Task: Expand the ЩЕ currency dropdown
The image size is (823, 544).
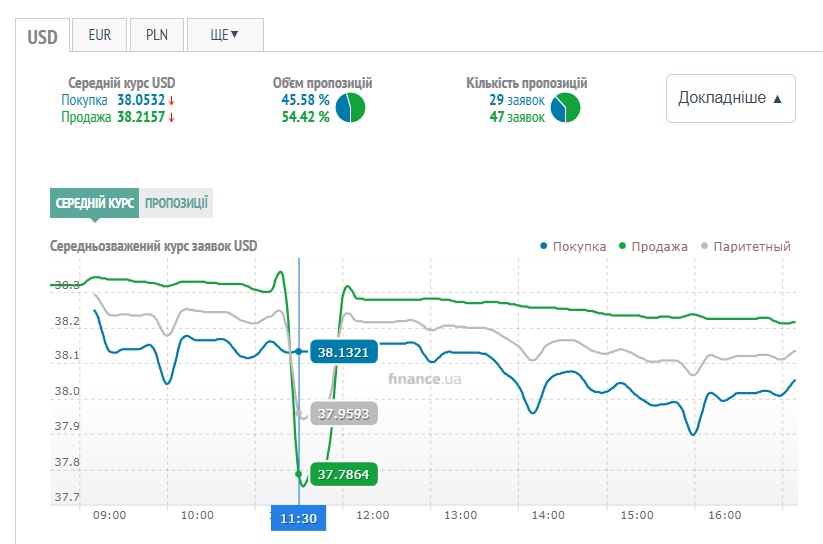Action: pos(224,35)
